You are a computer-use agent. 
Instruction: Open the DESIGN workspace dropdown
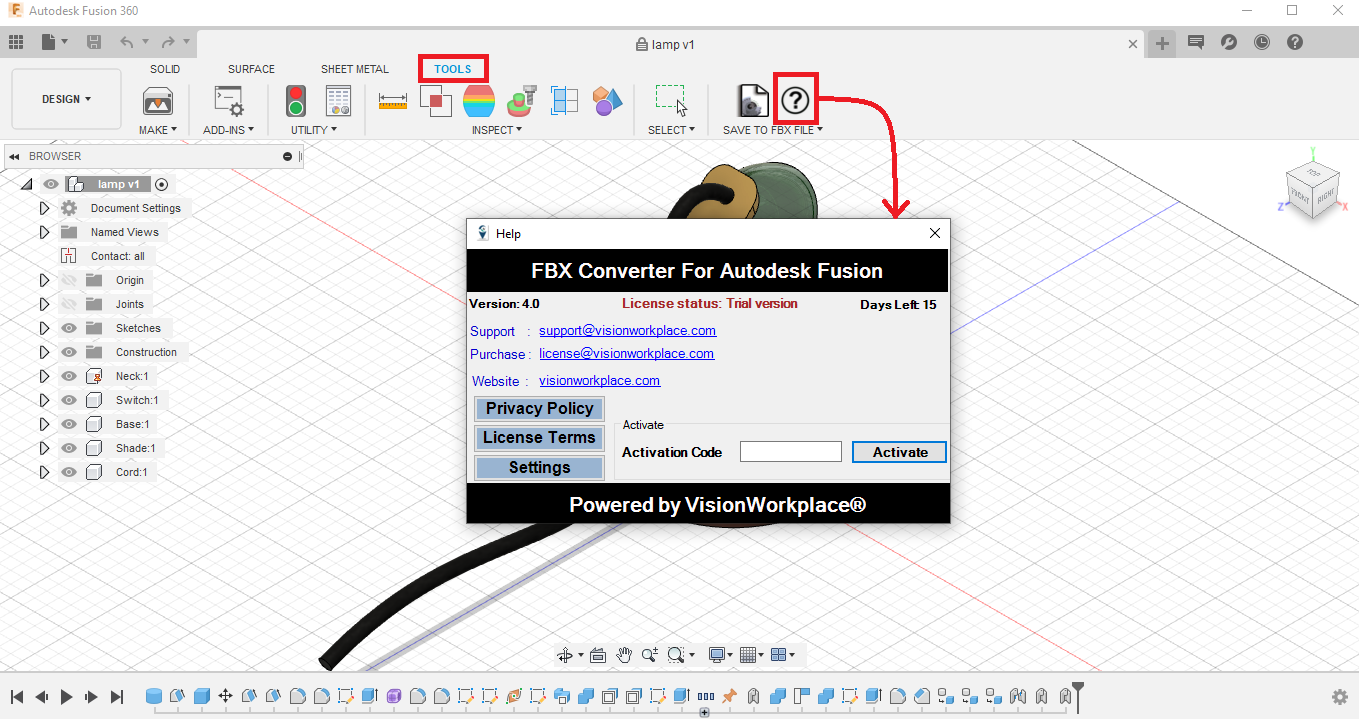tap(66, 99)
